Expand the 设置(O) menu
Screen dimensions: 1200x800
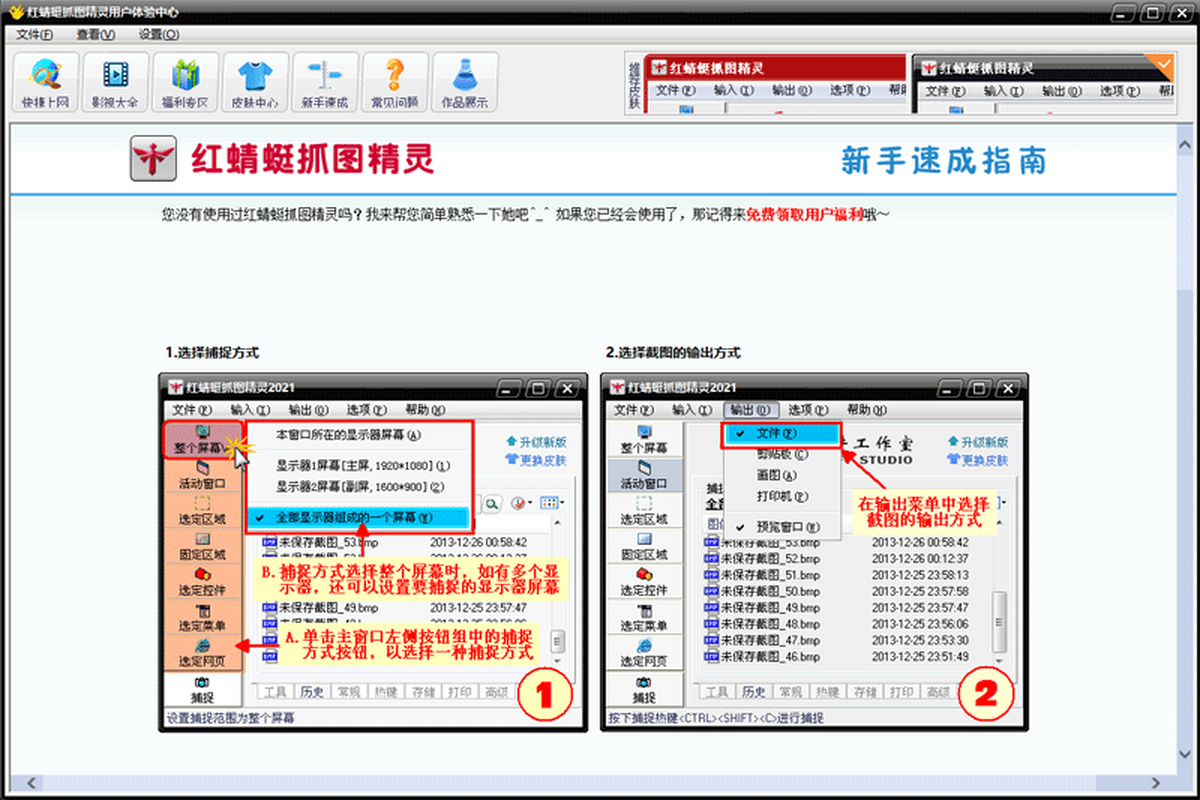[x=159, y=34]
